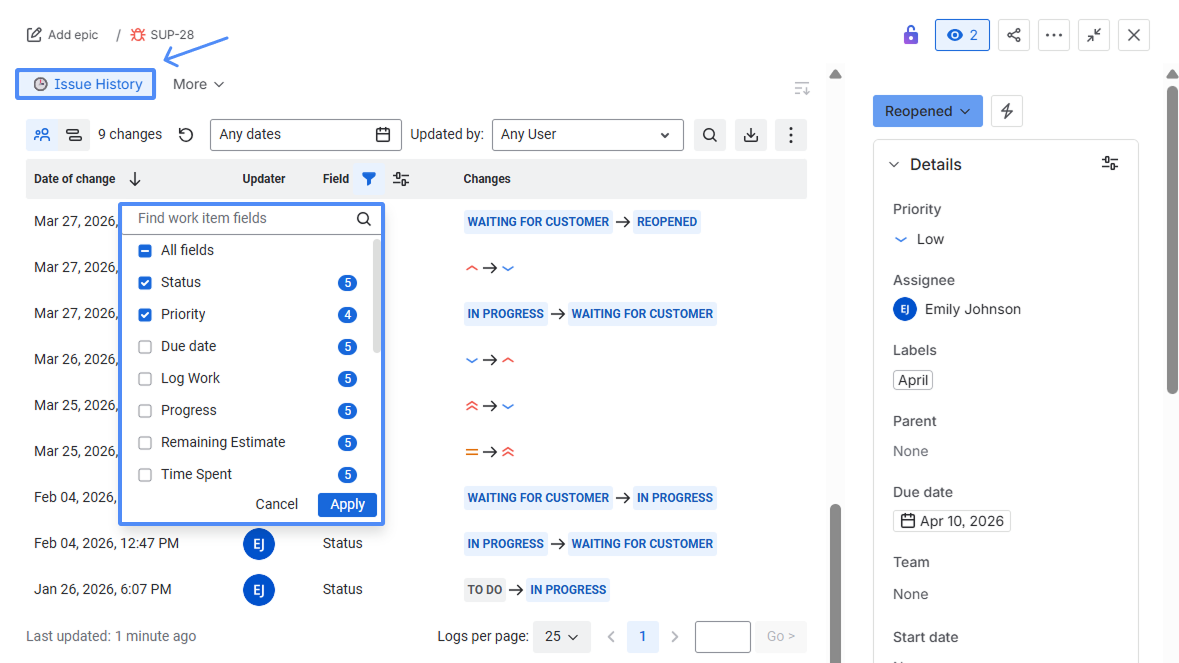Check the Progress checkbox
Viewport: 1179px width, 663px height.
[x=145, y=410]
